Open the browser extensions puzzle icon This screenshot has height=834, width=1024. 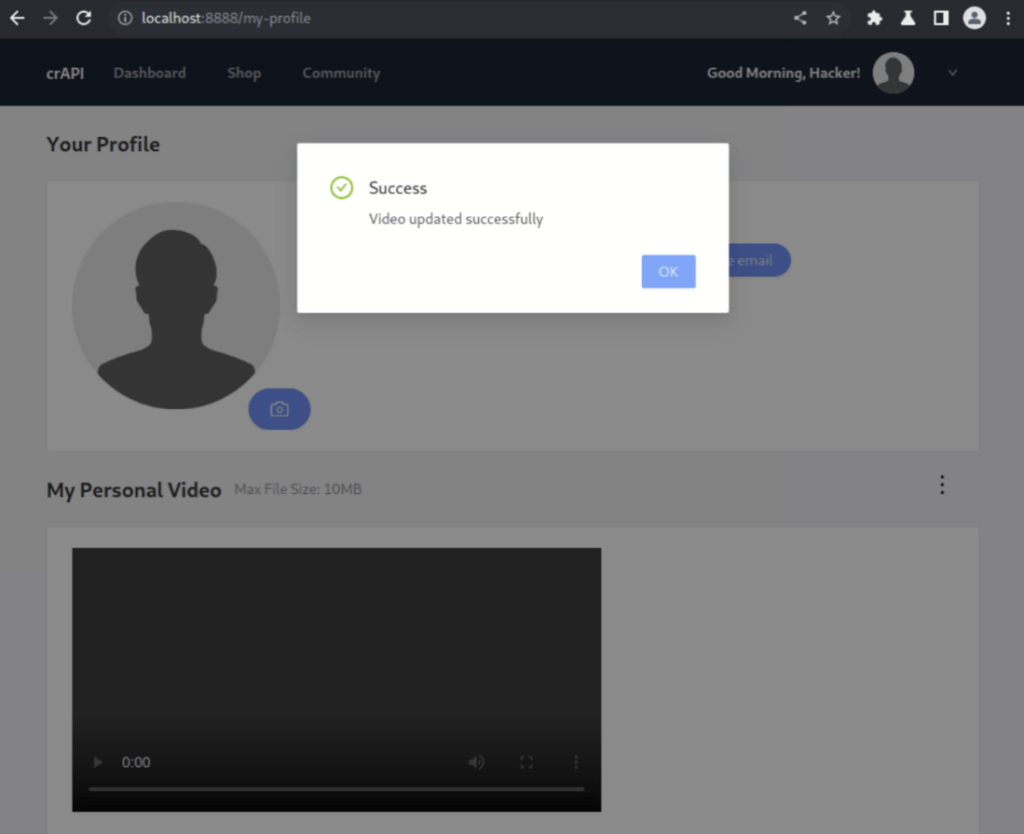874,18
